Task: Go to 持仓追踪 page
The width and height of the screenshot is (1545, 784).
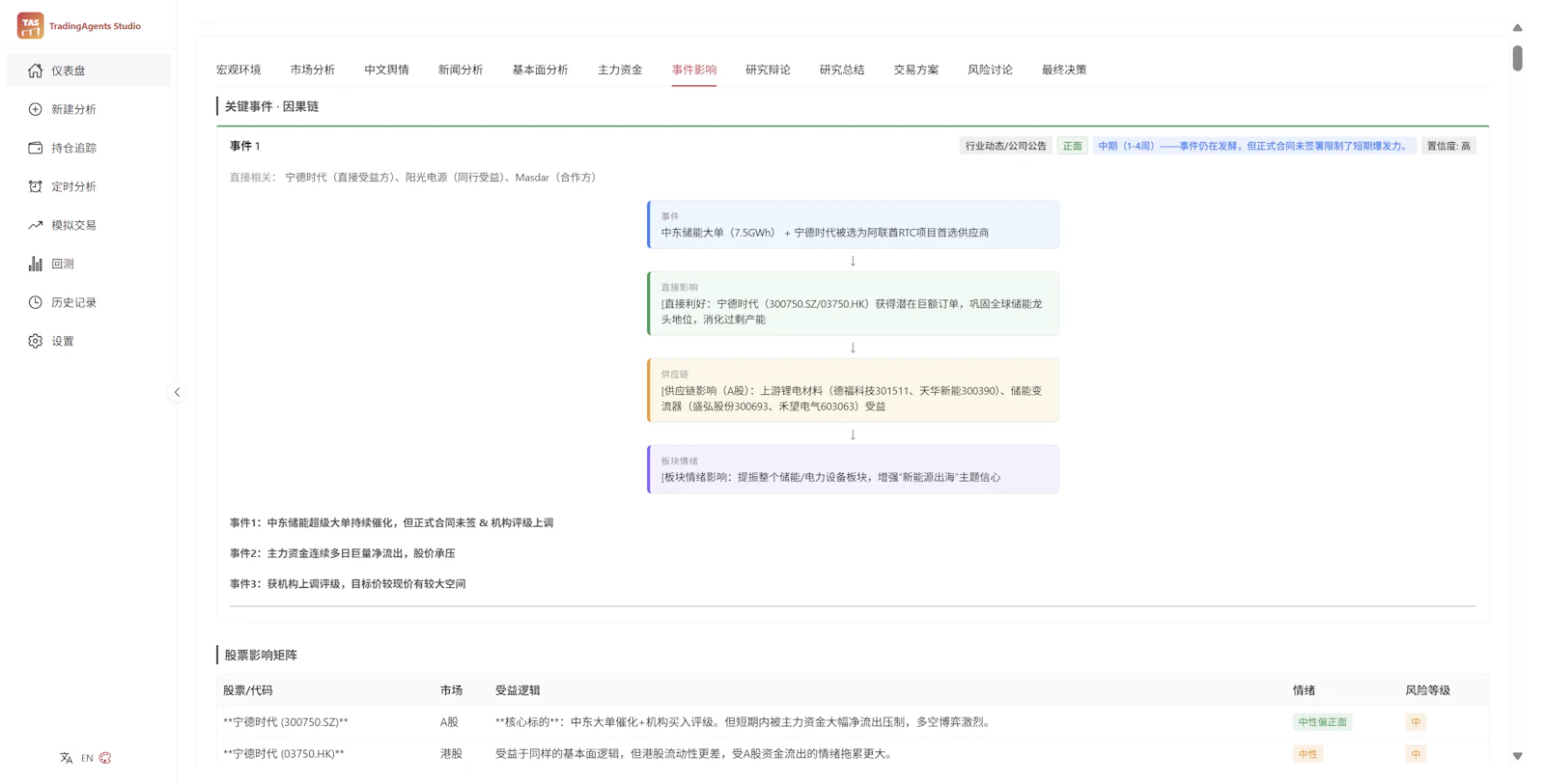Action: [89, 148]
